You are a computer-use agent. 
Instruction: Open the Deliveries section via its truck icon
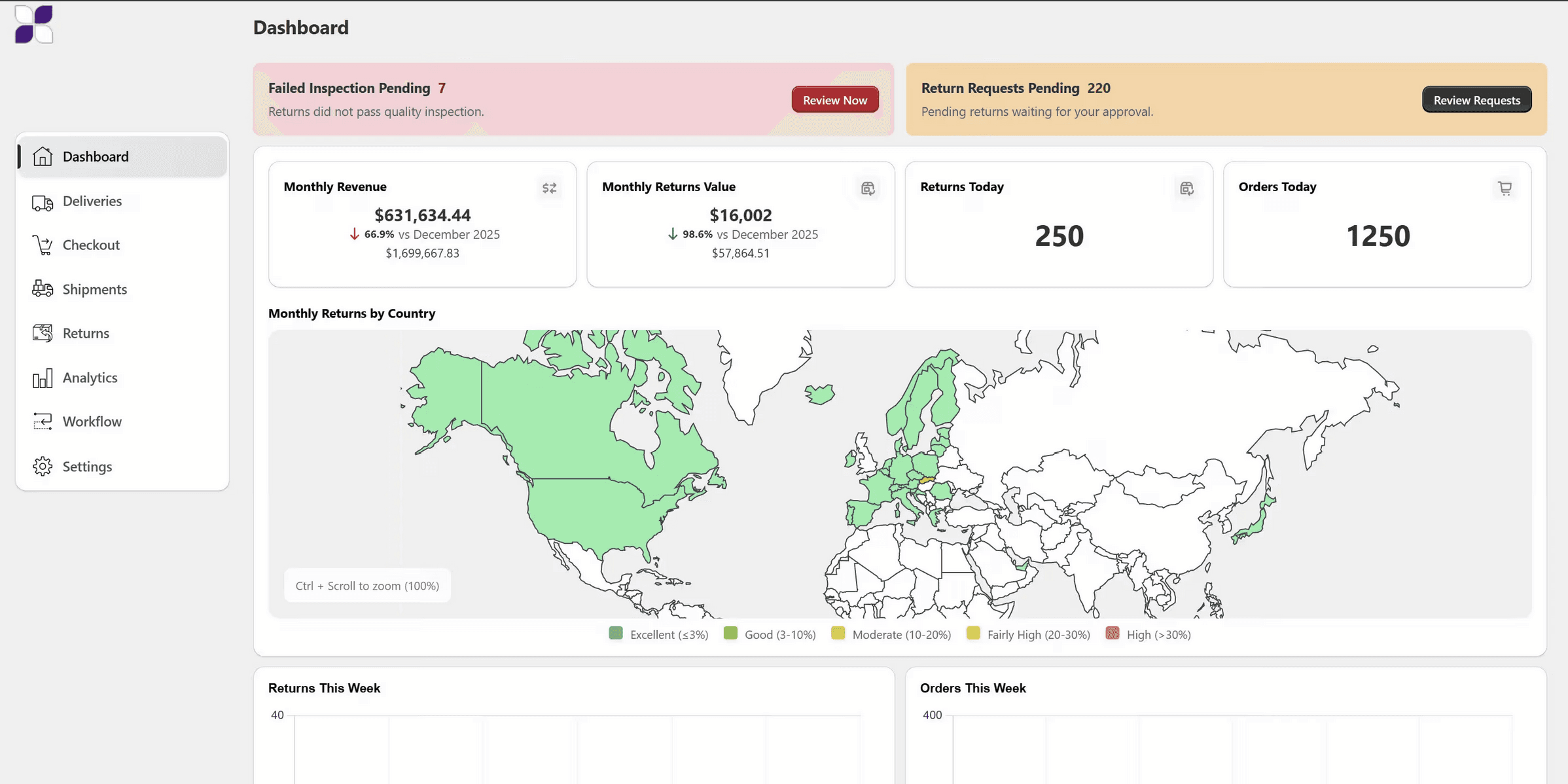point(42,201)
